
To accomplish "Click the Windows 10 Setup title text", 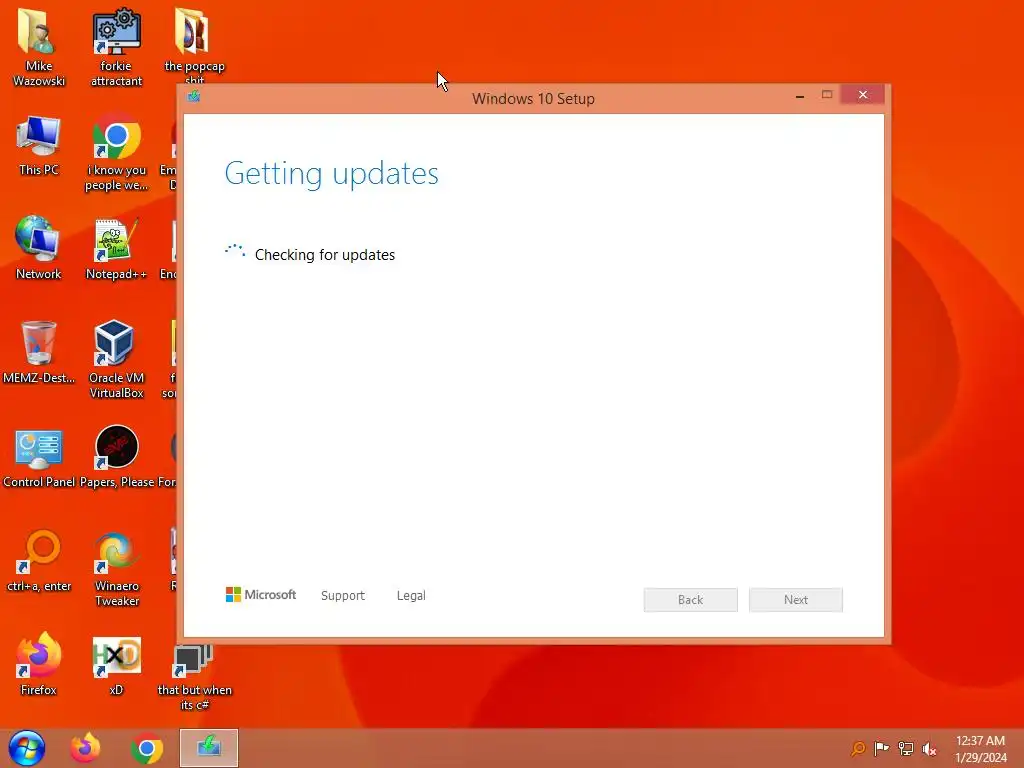I will (533, 99).
